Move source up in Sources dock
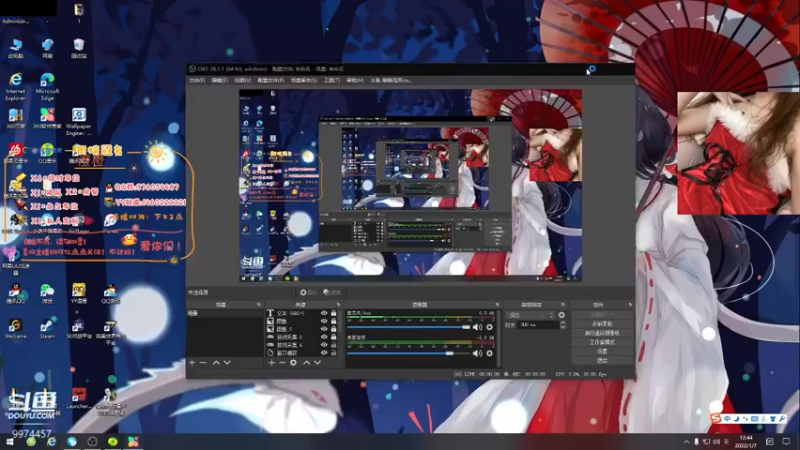Viewport: 800px width, 450px height. click(306, 363)
